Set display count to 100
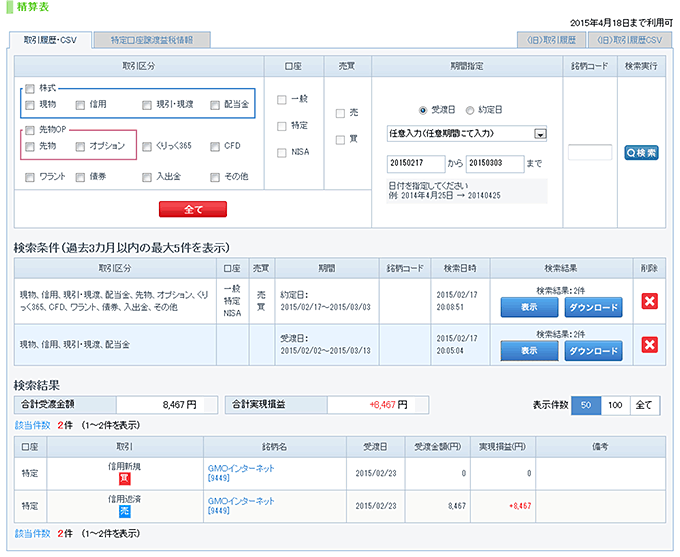The width and height of the screenshot is (680, 557). point(613,405)
